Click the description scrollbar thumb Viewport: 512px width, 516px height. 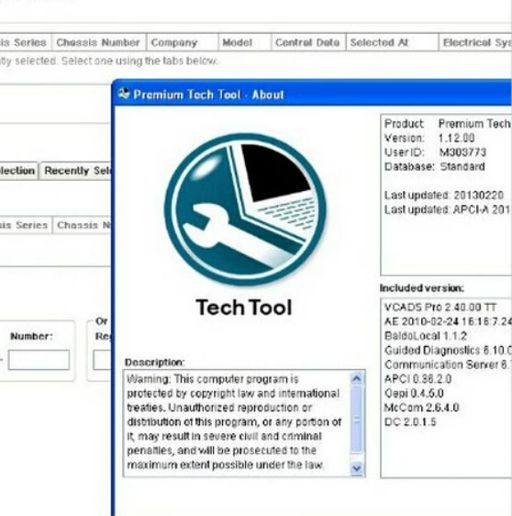click(x=356, y=419)
